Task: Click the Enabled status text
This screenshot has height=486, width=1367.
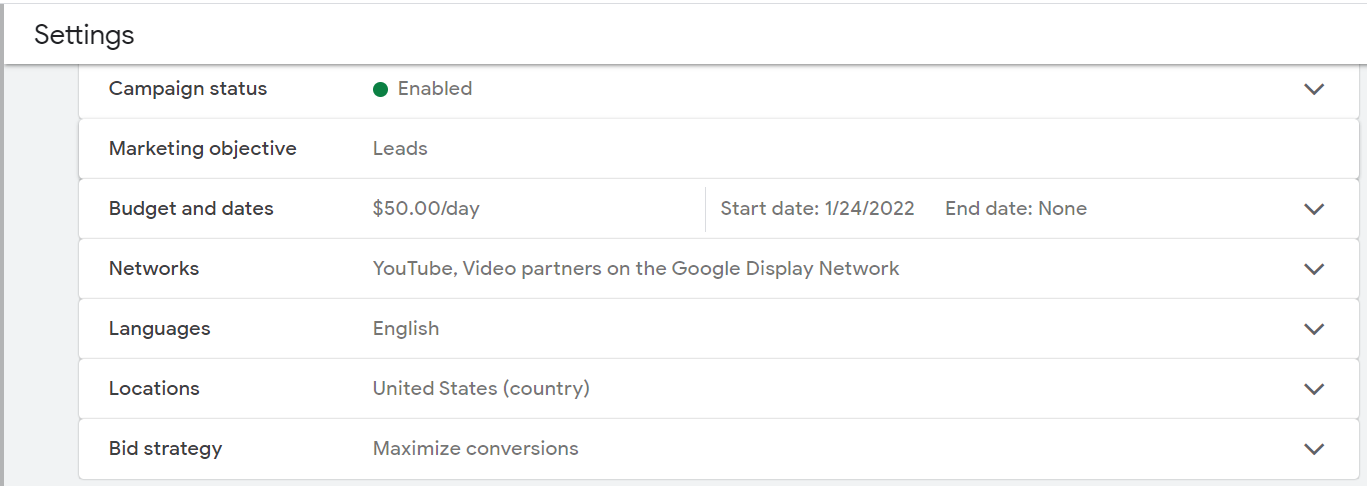Action: coord(435,89)
